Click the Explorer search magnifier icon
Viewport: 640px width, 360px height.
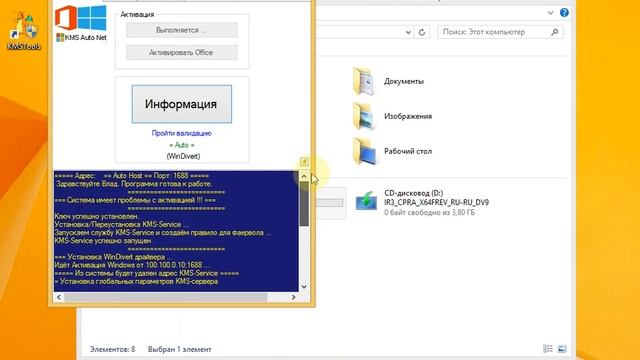pyautogui.click(x=554, y=32)
